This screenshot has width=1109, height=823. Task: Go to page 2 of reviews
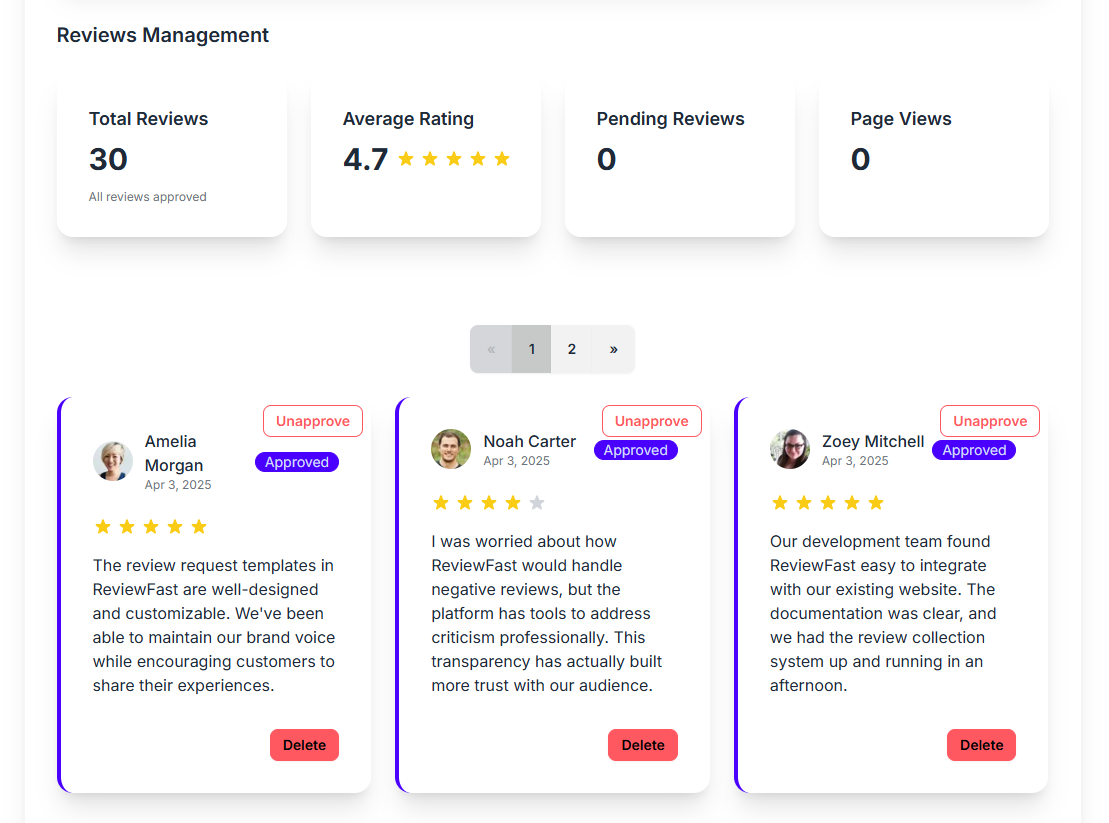point(572,349)
